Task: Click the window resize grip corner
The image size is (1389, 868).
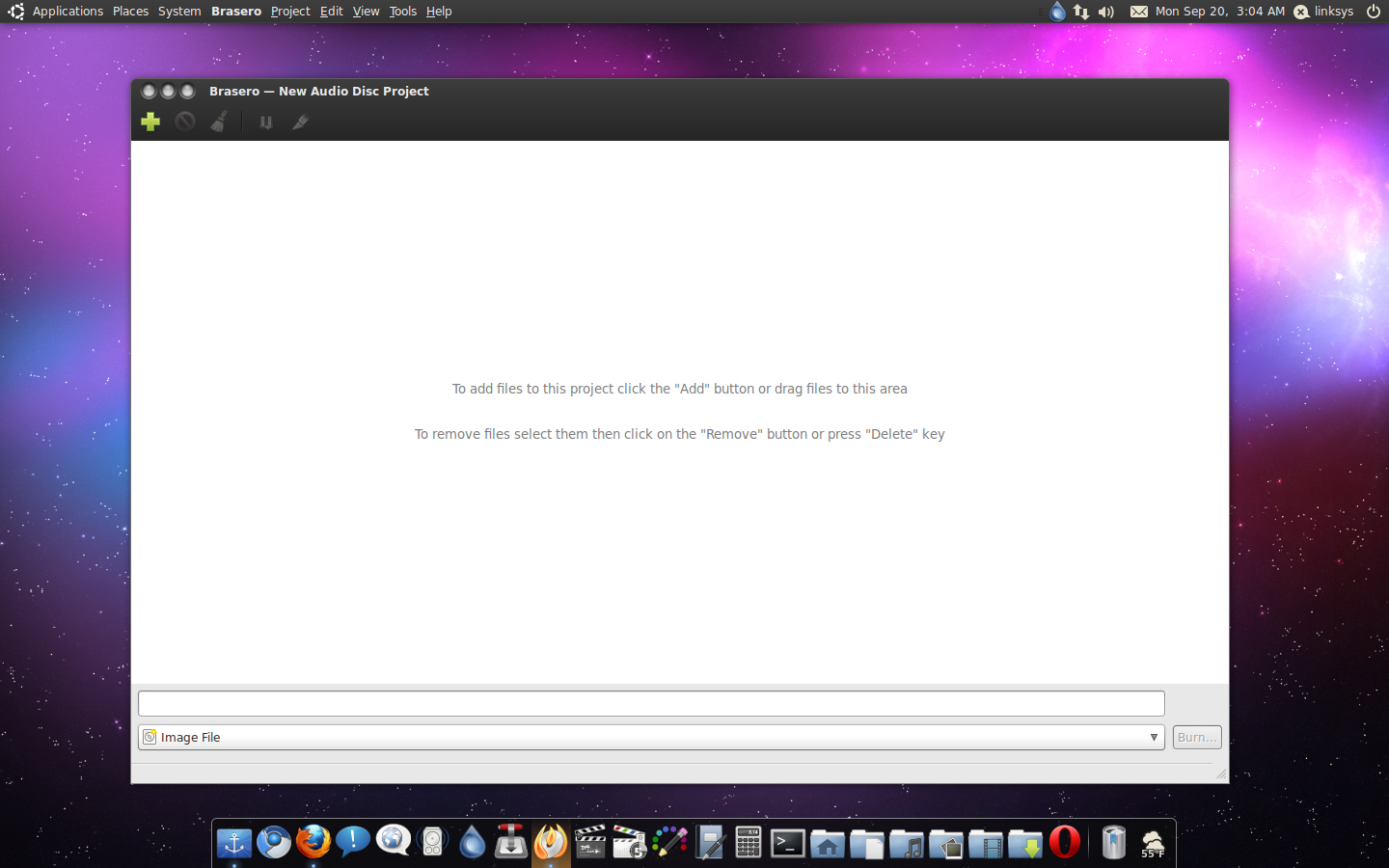Action: [x=1220, y=773]
